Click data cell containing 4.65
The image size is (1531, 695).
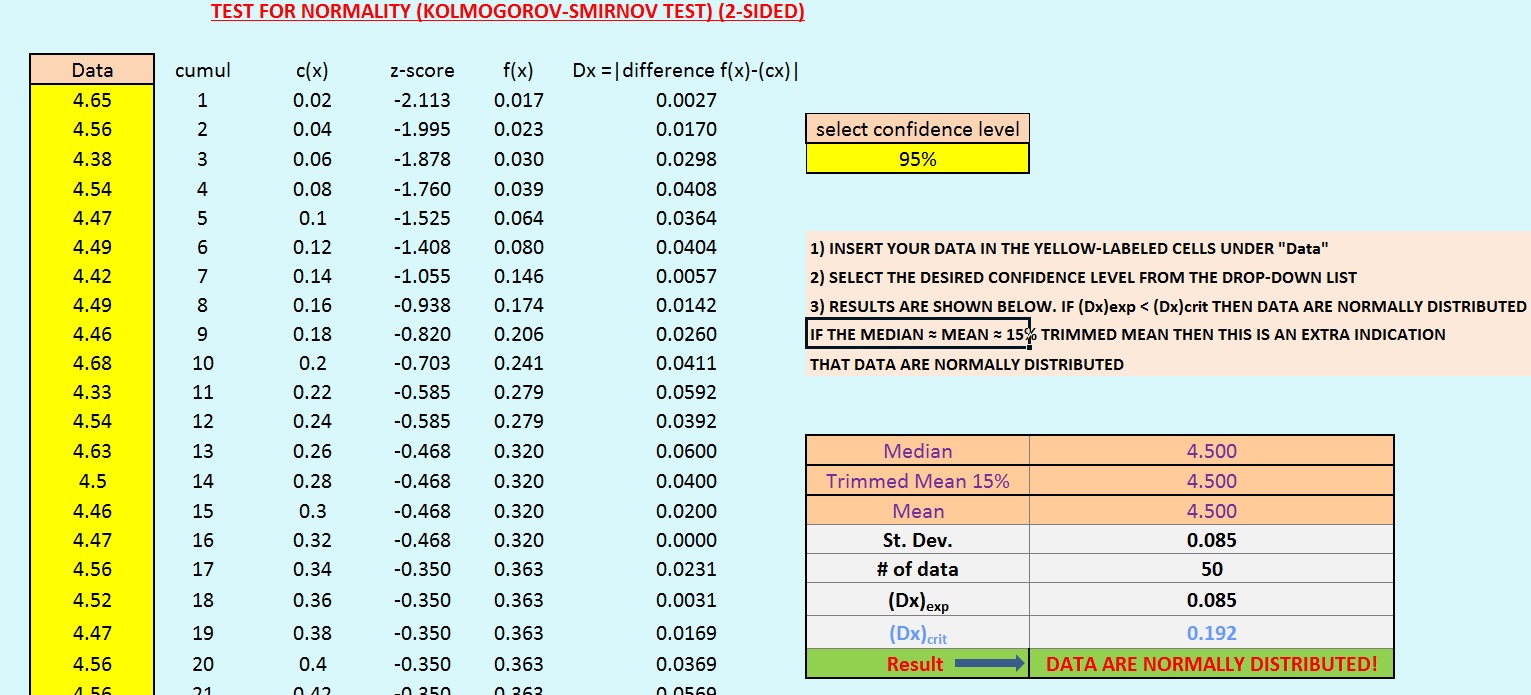92,100
